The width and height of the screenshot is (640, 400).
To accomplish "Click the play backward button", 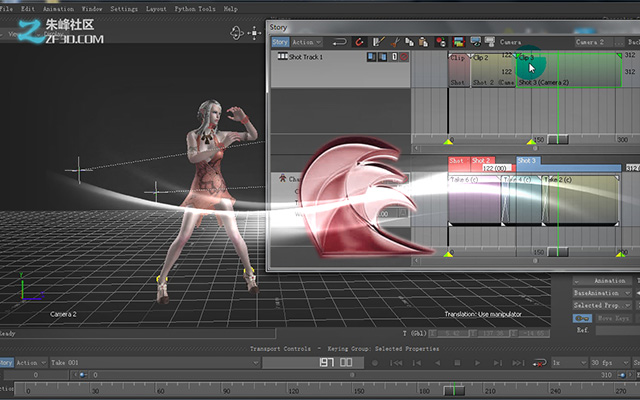I will coord(437,363).
